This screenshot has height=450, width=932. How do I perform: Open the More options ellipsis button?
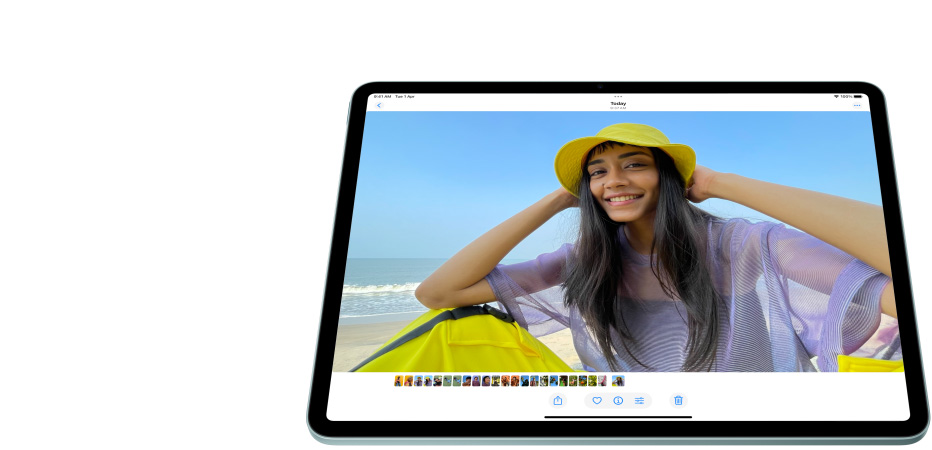[x=857, y=105]
